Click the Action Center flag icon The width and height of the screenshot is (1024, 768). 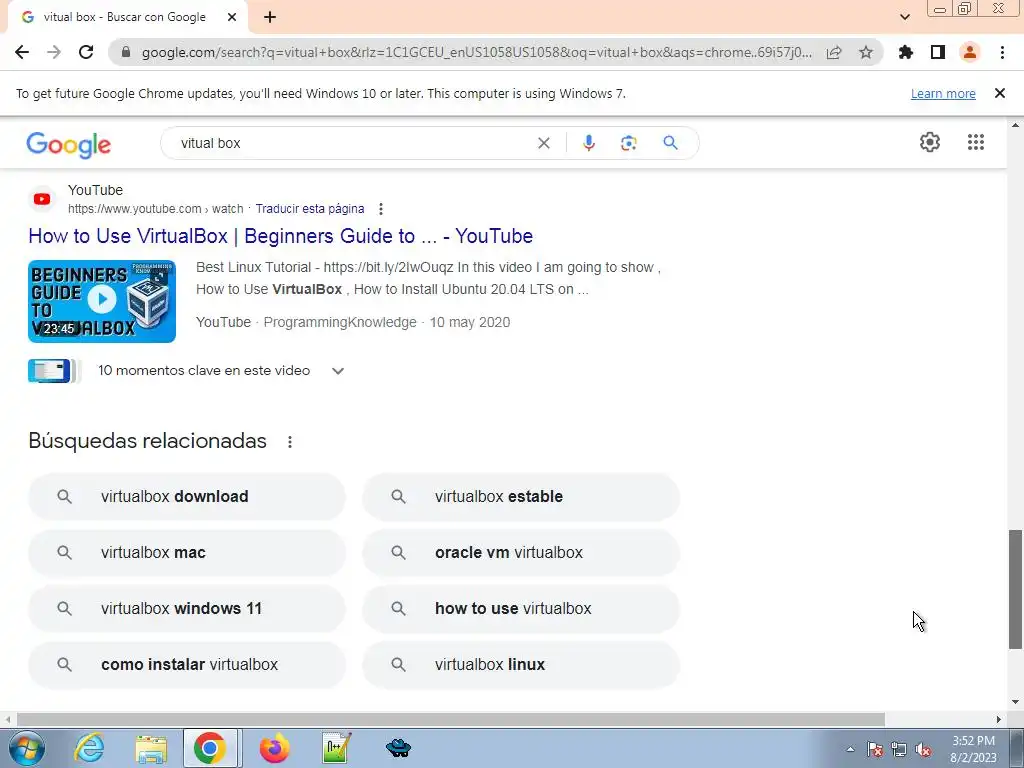point(875,749)
